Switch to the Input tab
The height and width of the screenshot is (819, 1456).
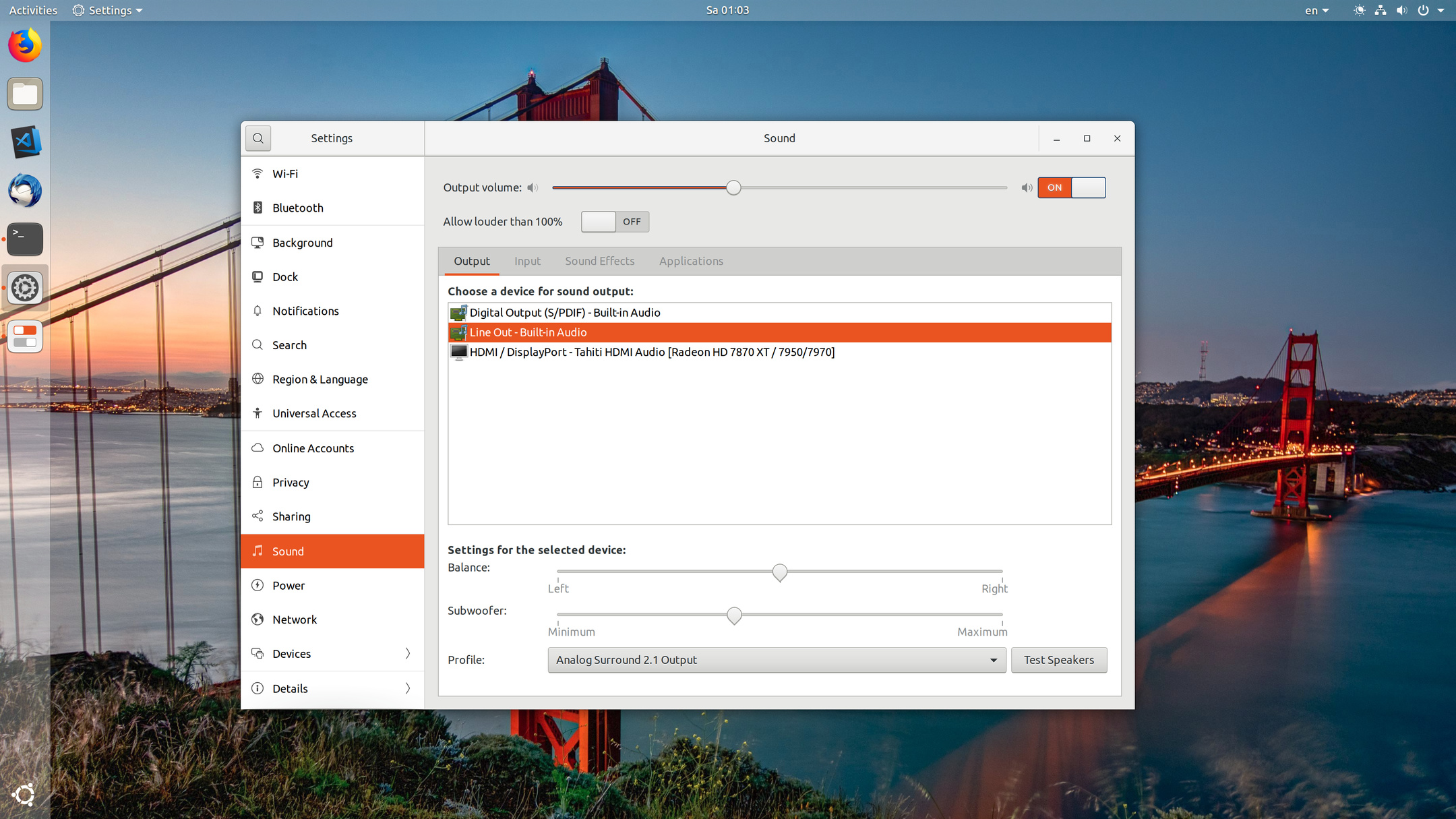[x=527, y=261]
